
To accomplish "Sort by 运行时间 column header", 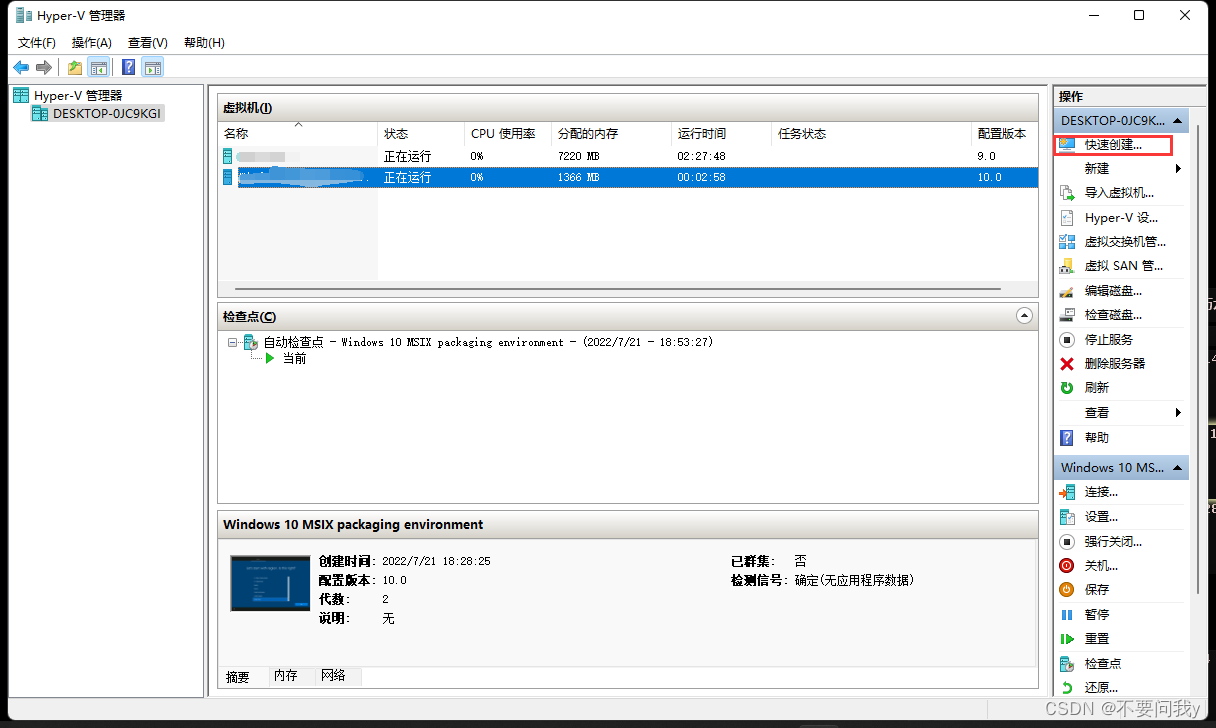I will coord(722,133).
